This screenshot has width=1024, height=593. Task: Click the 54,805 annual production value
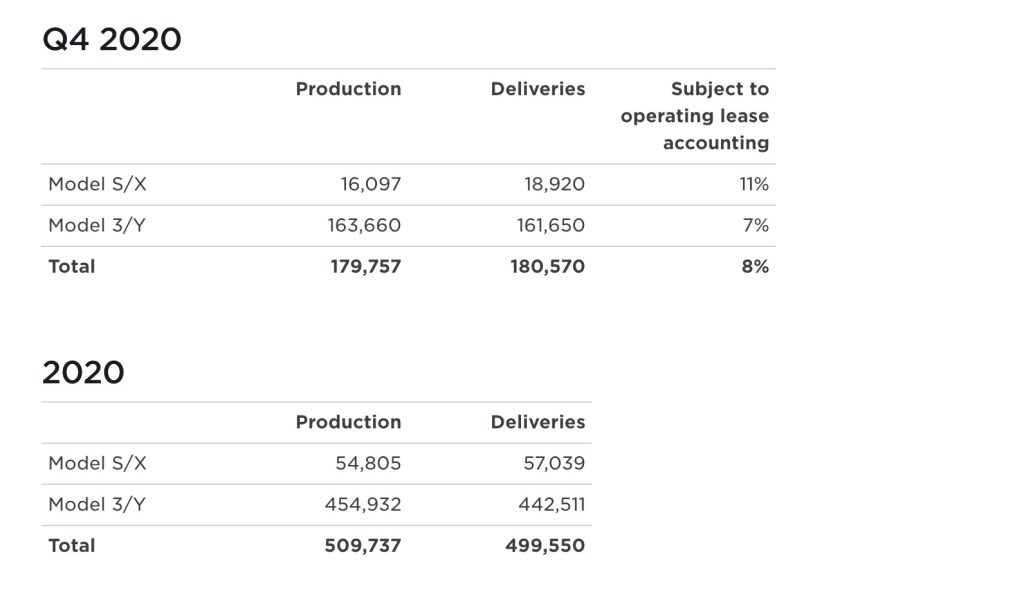(x=368, y=463)
